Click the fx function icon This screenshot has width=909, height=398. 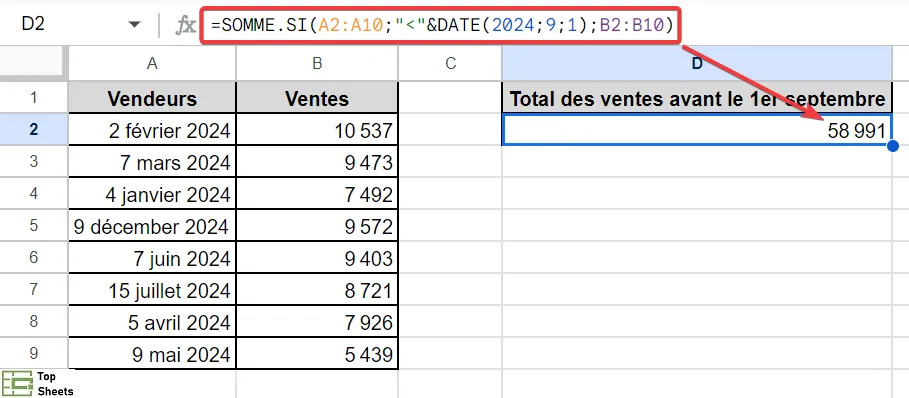click(186, 25)
